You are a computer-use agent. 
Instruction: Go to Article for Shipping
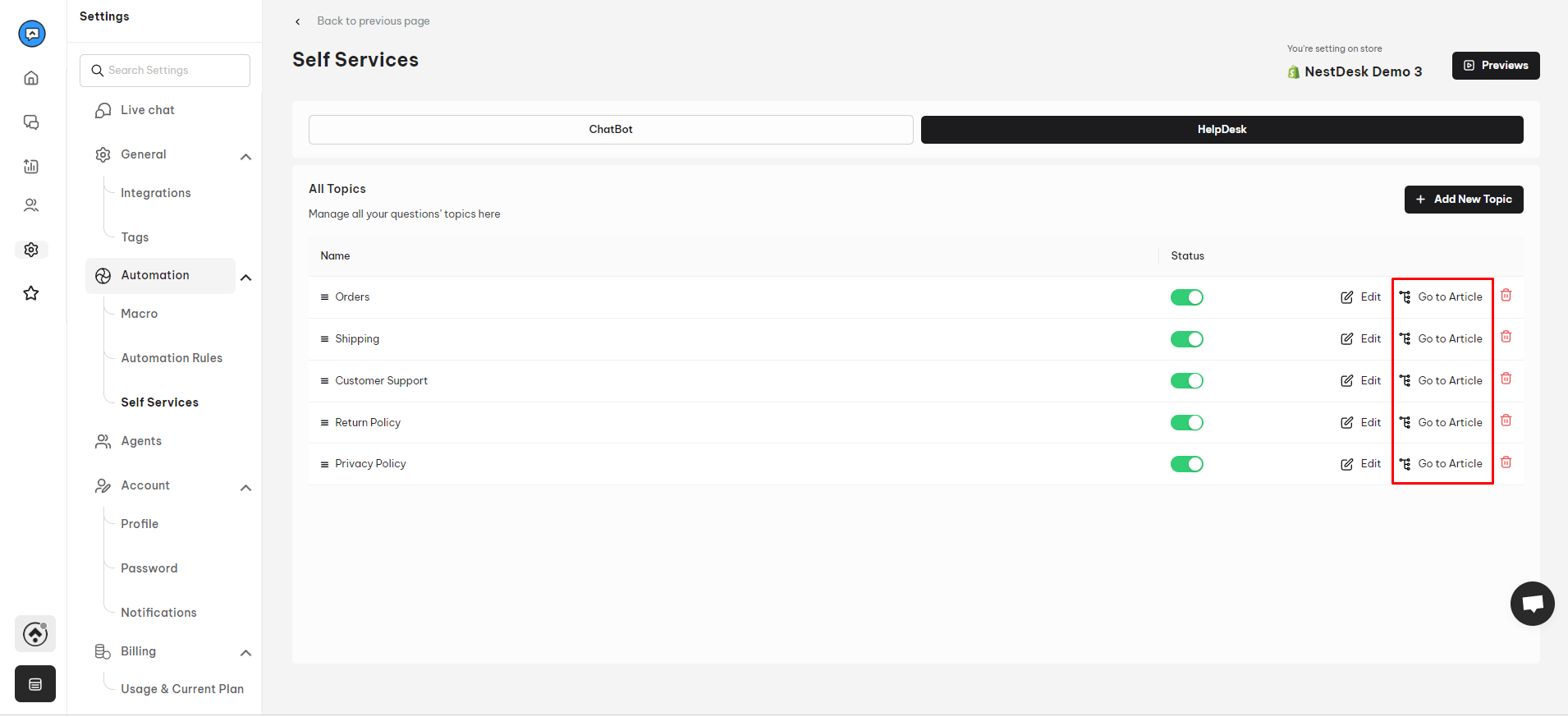pyautogui.click(x=1441, y=339)
